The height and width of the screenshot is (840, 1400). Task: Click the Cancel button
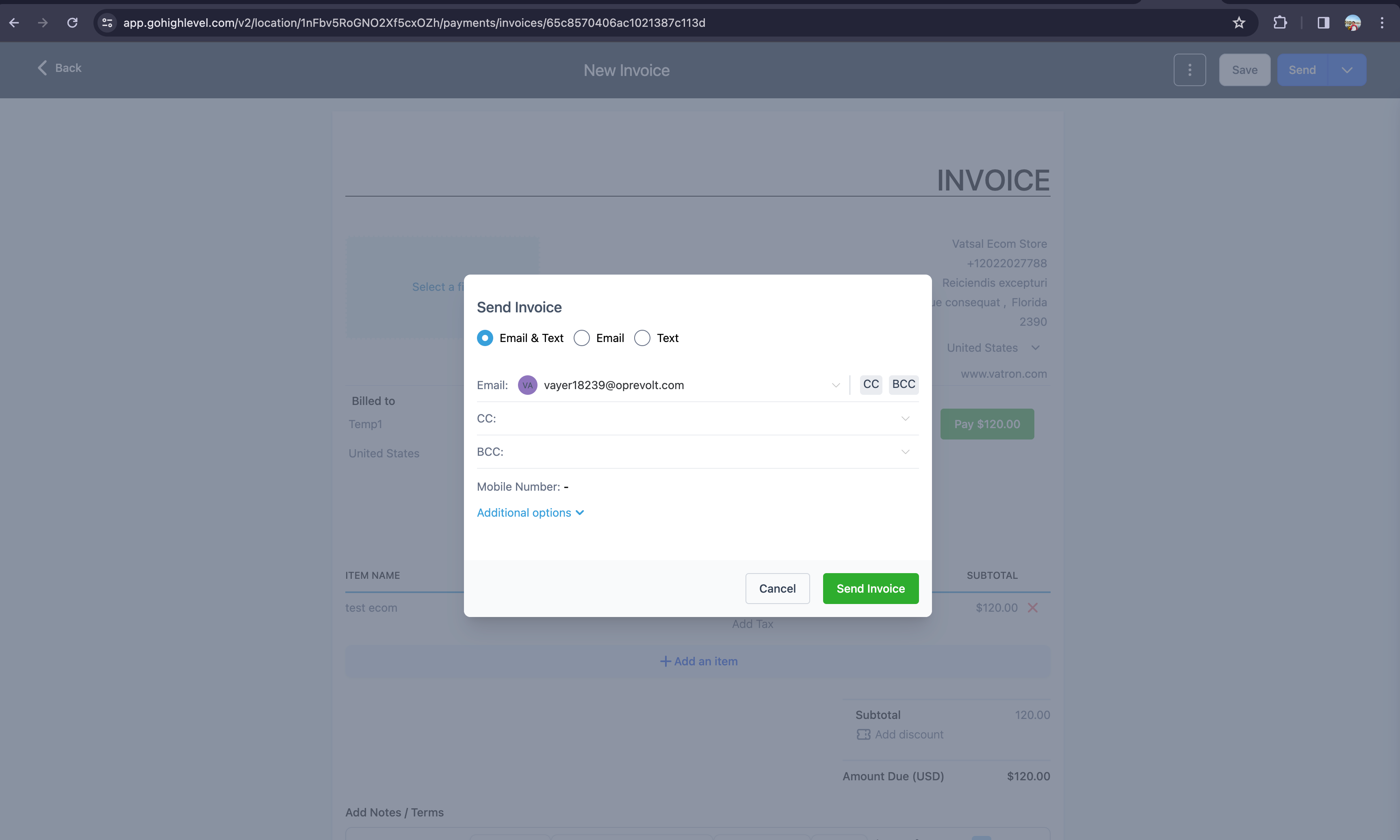point(777,588)
